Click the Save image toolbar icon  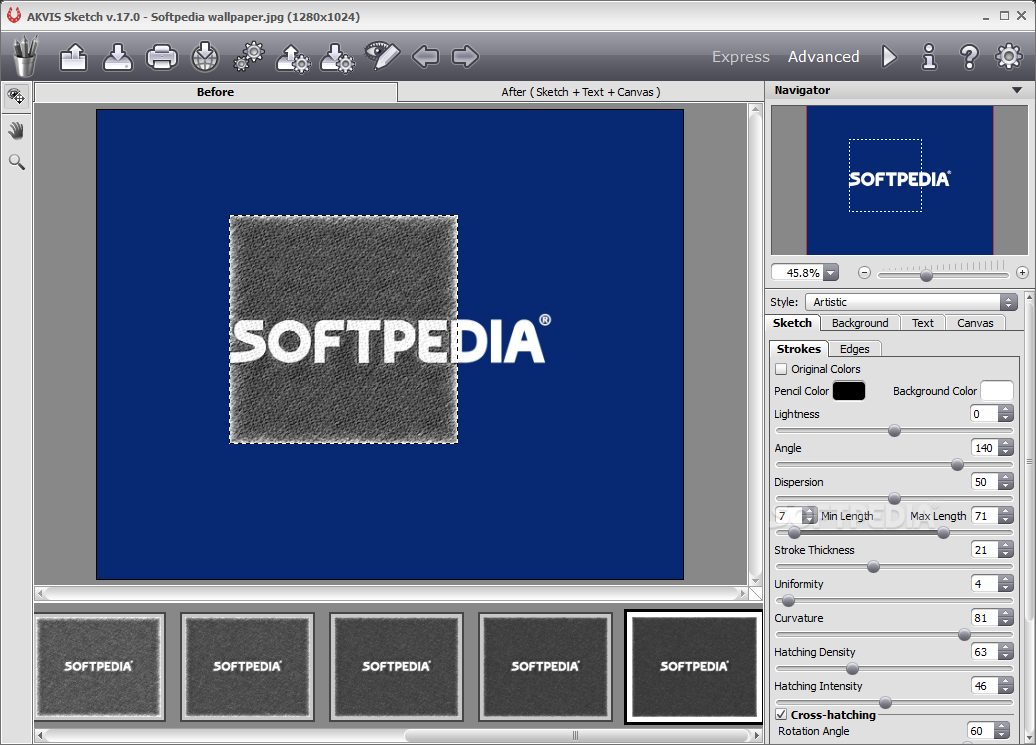118,57
